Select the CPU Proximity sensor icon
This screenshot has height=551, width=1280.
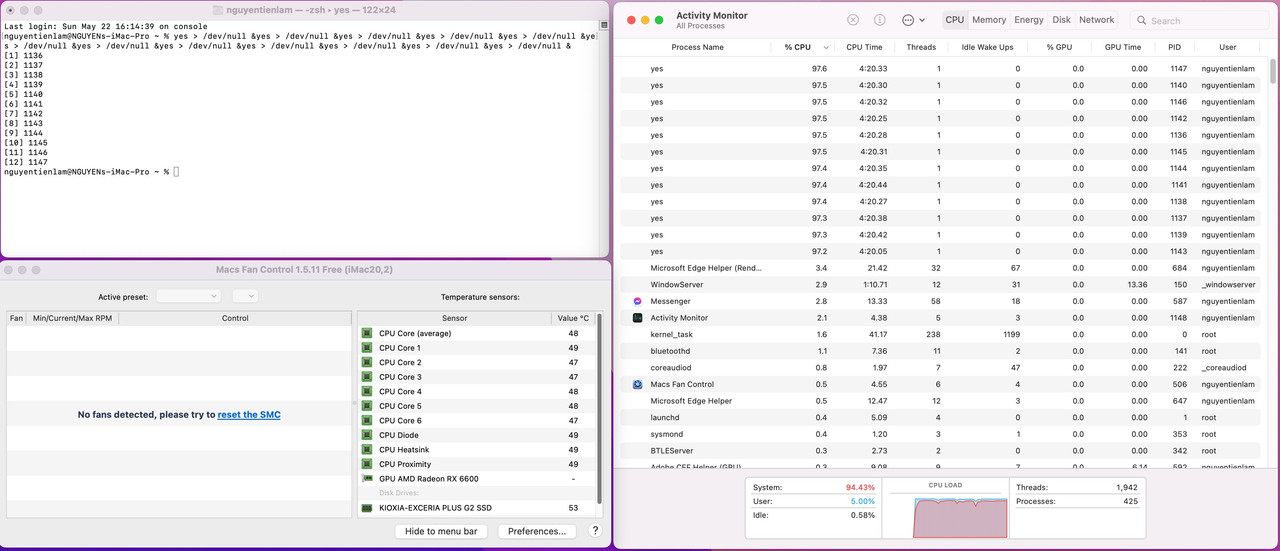pyautogui.click(x=366, y=464)
